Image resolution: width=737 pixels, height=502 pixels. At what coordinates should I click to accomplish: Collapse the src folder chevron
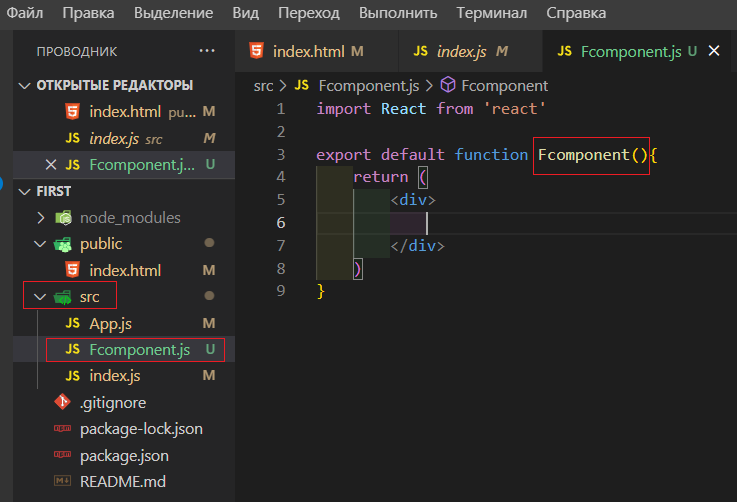(x=40, y=297)
